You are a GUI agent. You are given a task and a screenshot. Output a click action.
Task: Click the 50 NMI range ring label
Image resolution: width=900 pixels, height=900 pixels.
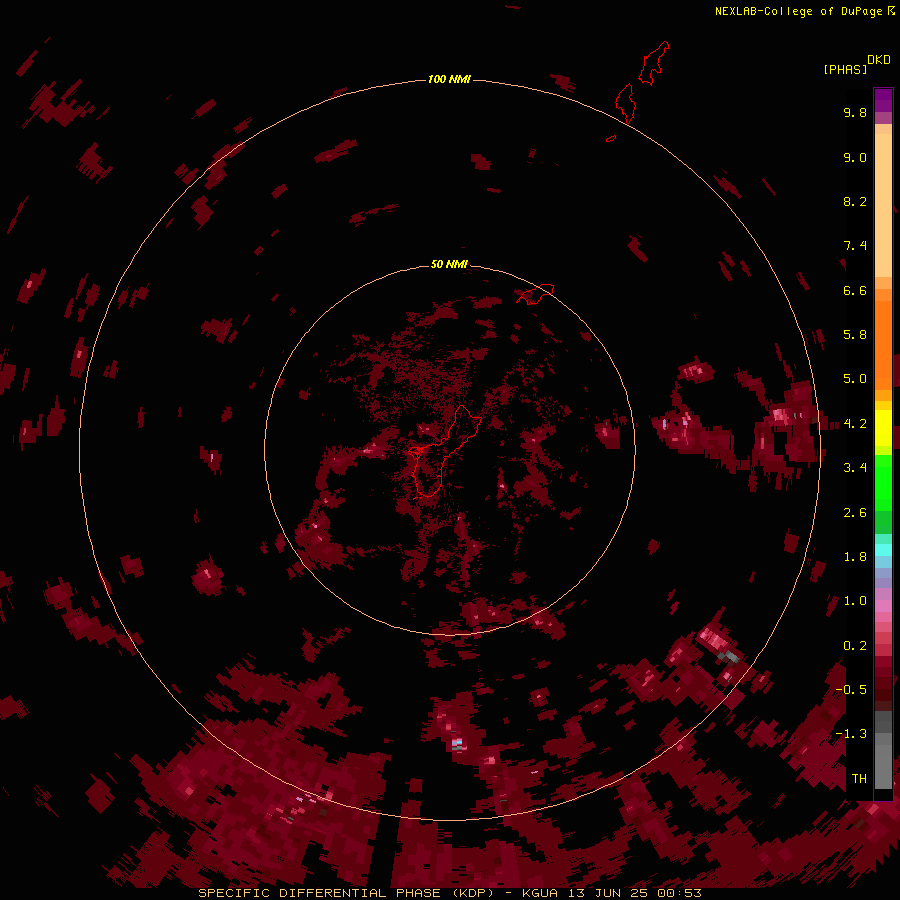(449, 264)
